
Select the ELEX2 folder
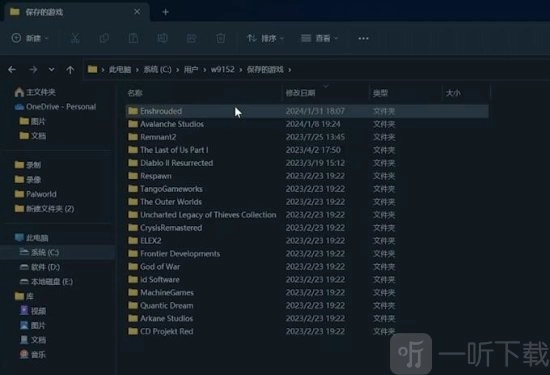click(x=145, y=241)
